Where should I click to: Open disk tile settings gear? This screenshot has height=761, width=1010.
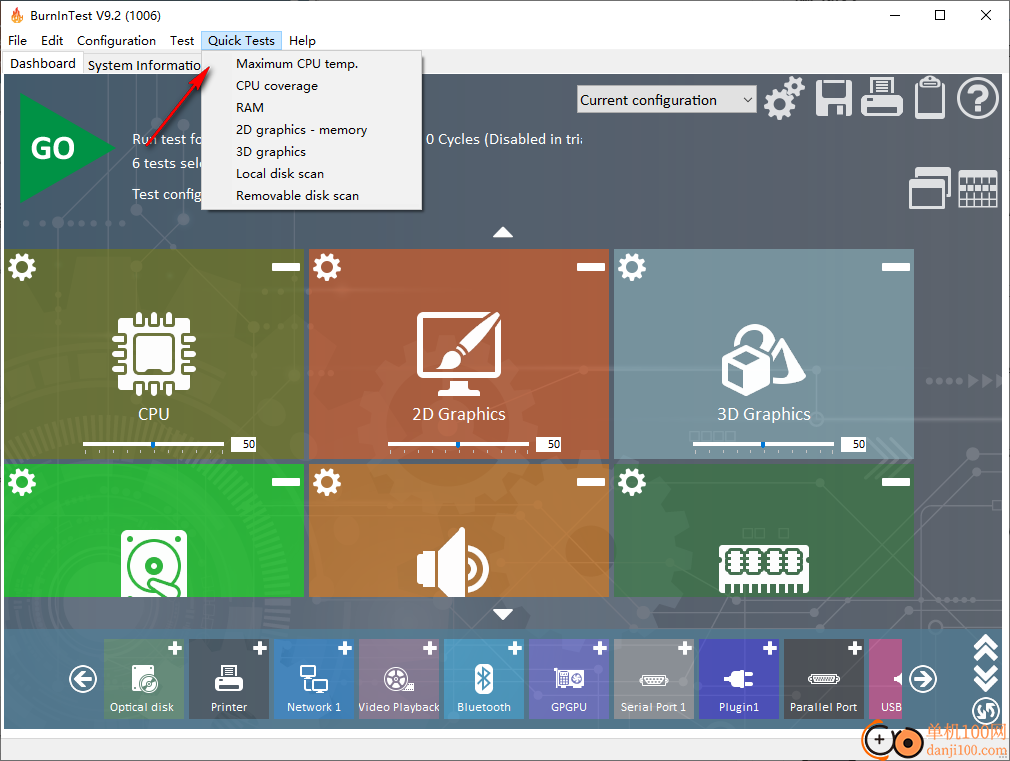click(x=22, y=482)
